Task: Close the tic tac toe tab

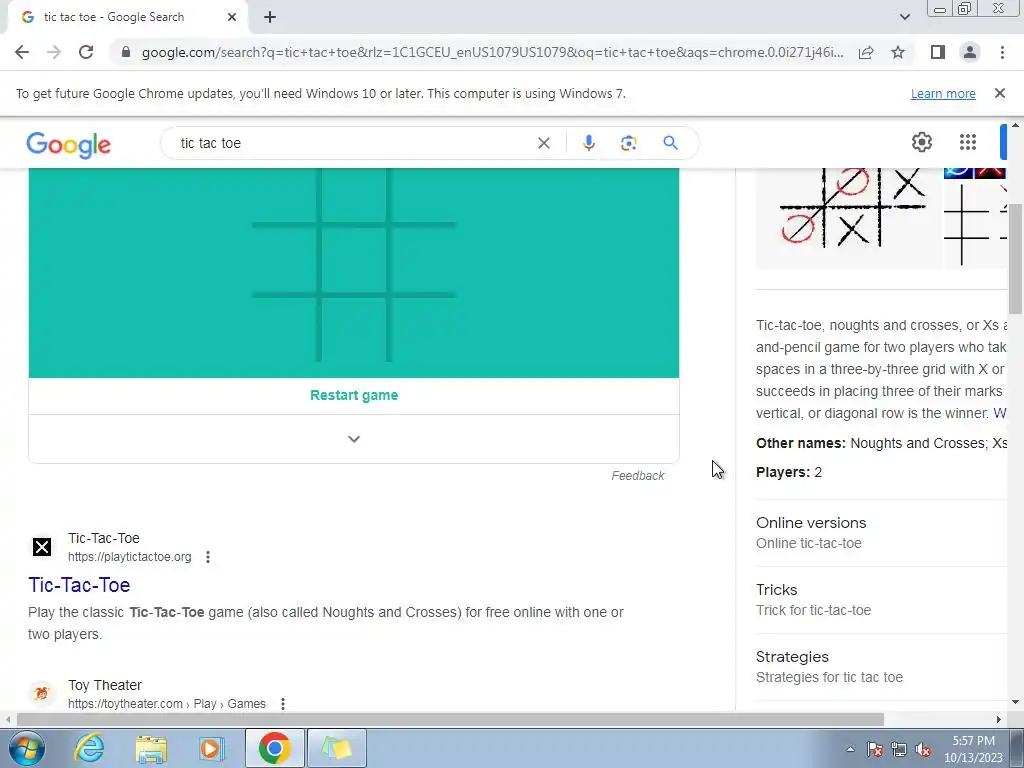Action: pos(232,17)
